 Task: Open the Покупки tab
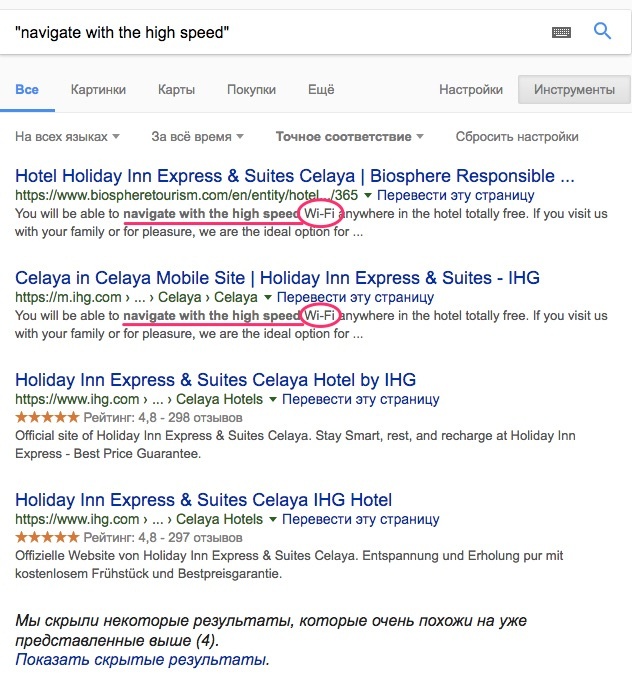coord(251,90)
